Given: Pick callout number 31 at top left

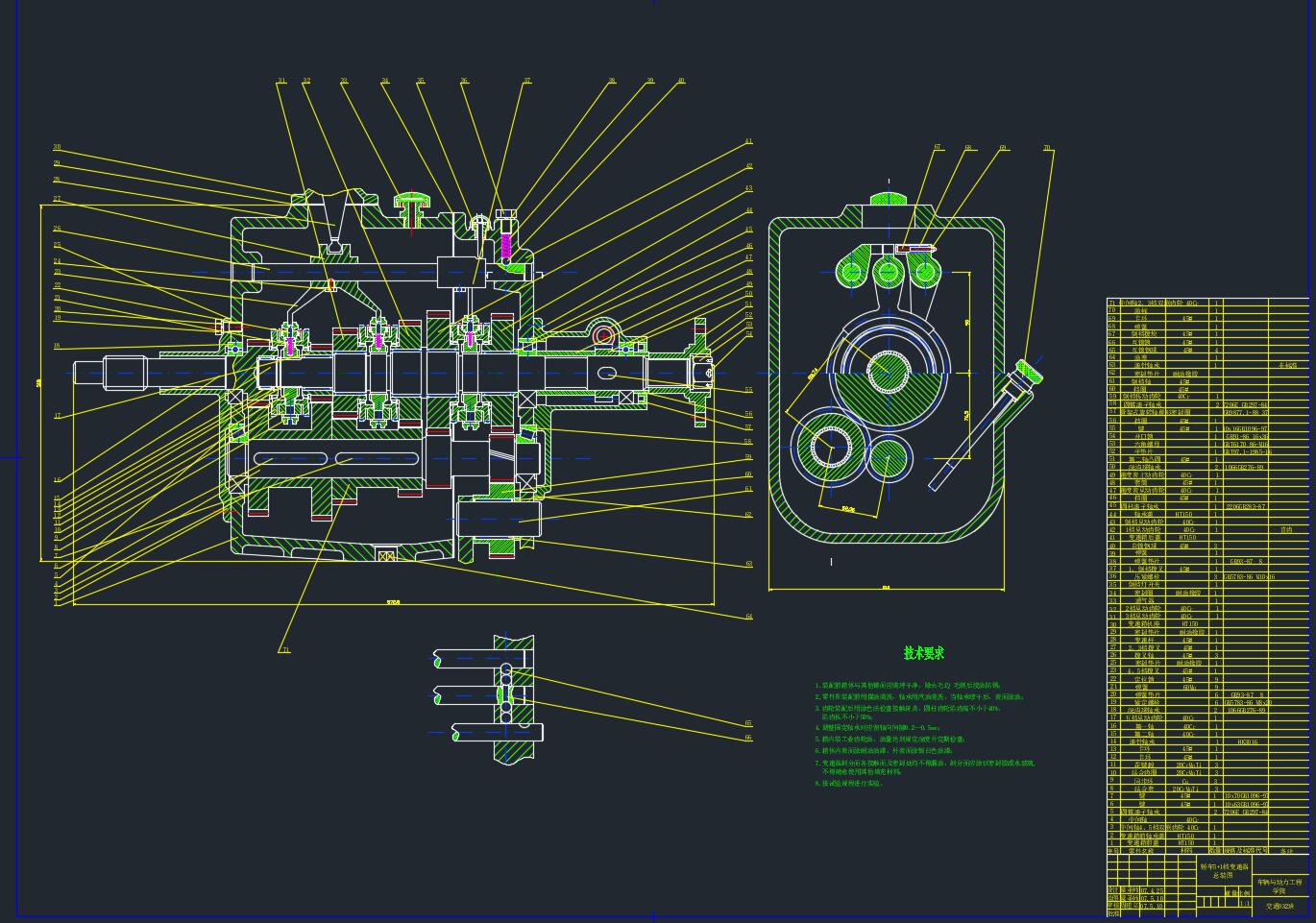Looking at the screenshot, I should click(281, 82).
